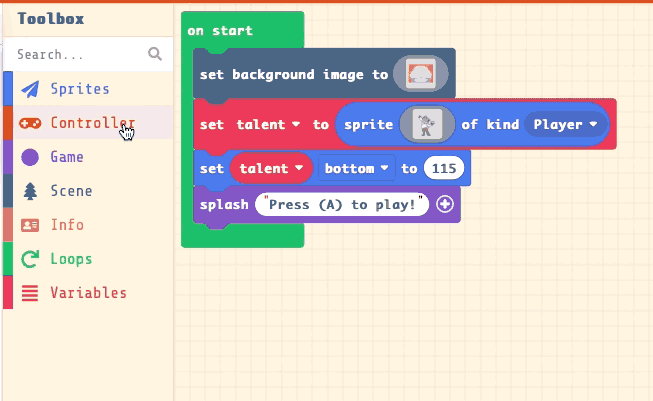653x401 pixels.
Task: Open the Variables toolbox category
Action: 88,293
